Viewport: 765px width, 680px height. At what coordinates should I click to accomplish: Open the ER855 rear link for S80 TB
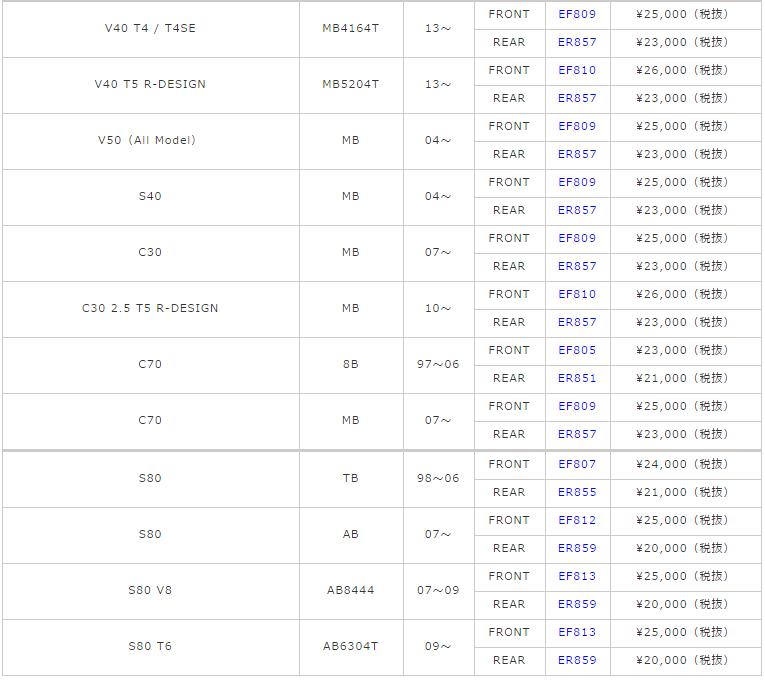577,493
